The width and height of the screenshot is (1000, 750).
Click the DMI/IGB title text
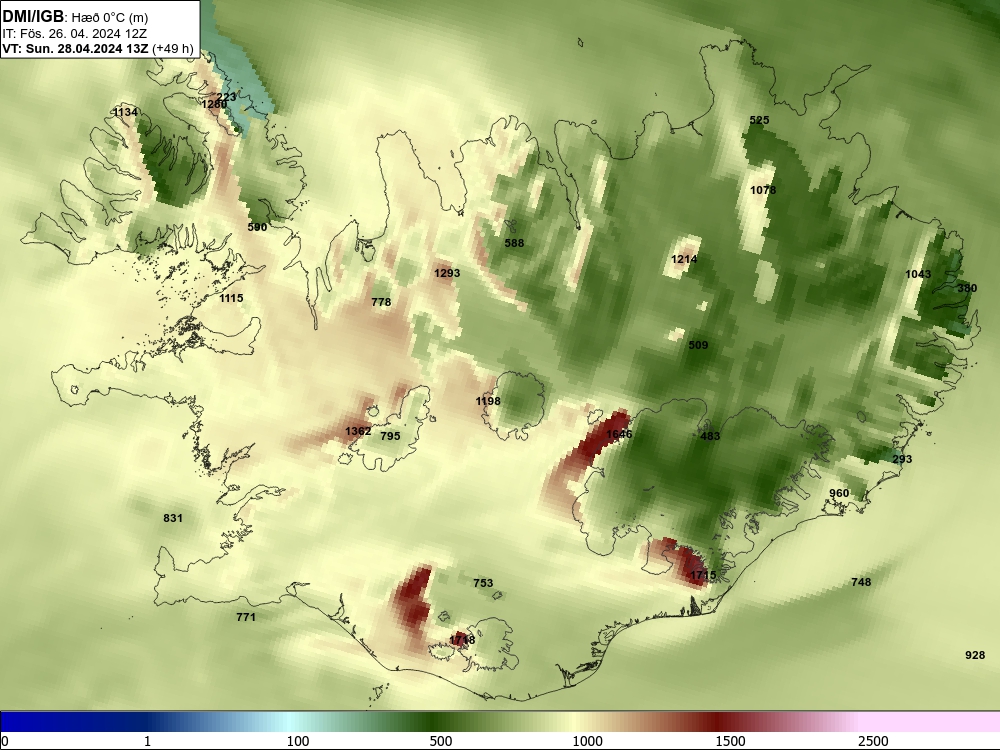pos(33,16)
